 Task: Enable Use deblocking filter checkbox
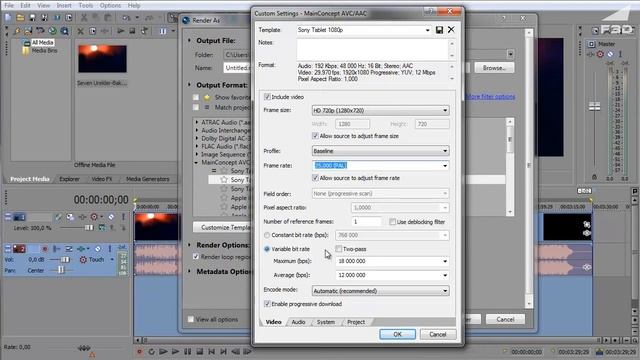pyautogui.click(x=392, y=222)
